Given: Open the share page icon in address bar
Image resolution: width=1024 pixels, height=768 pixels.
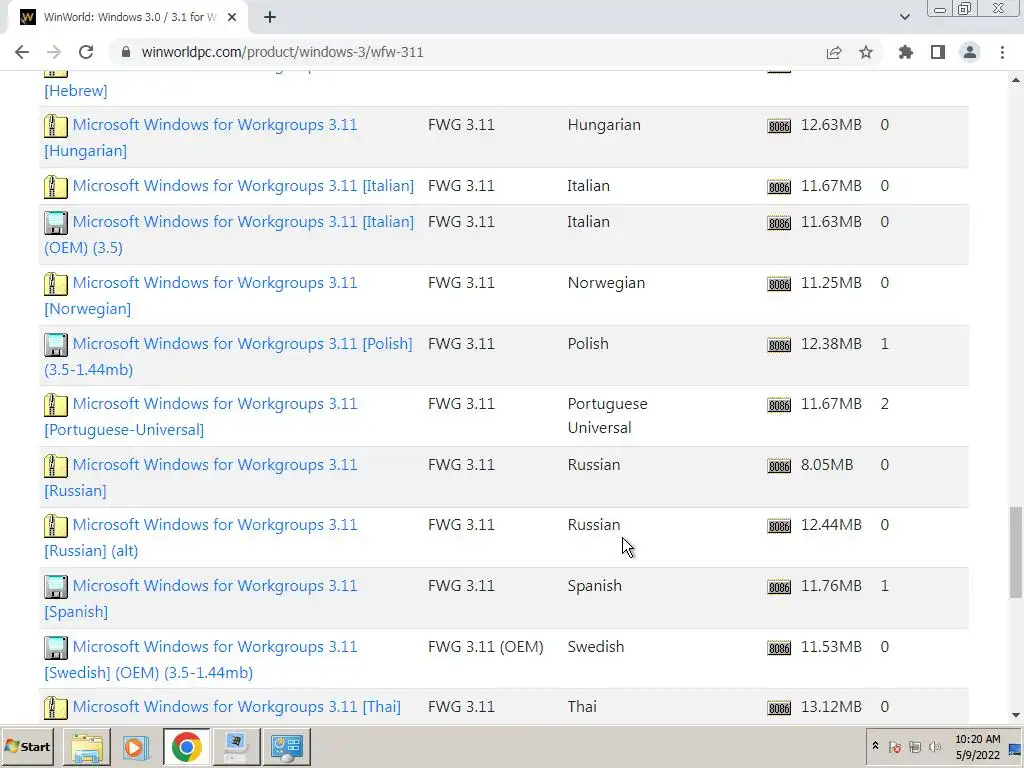Looking at the screenshot, I should [834, 52].
